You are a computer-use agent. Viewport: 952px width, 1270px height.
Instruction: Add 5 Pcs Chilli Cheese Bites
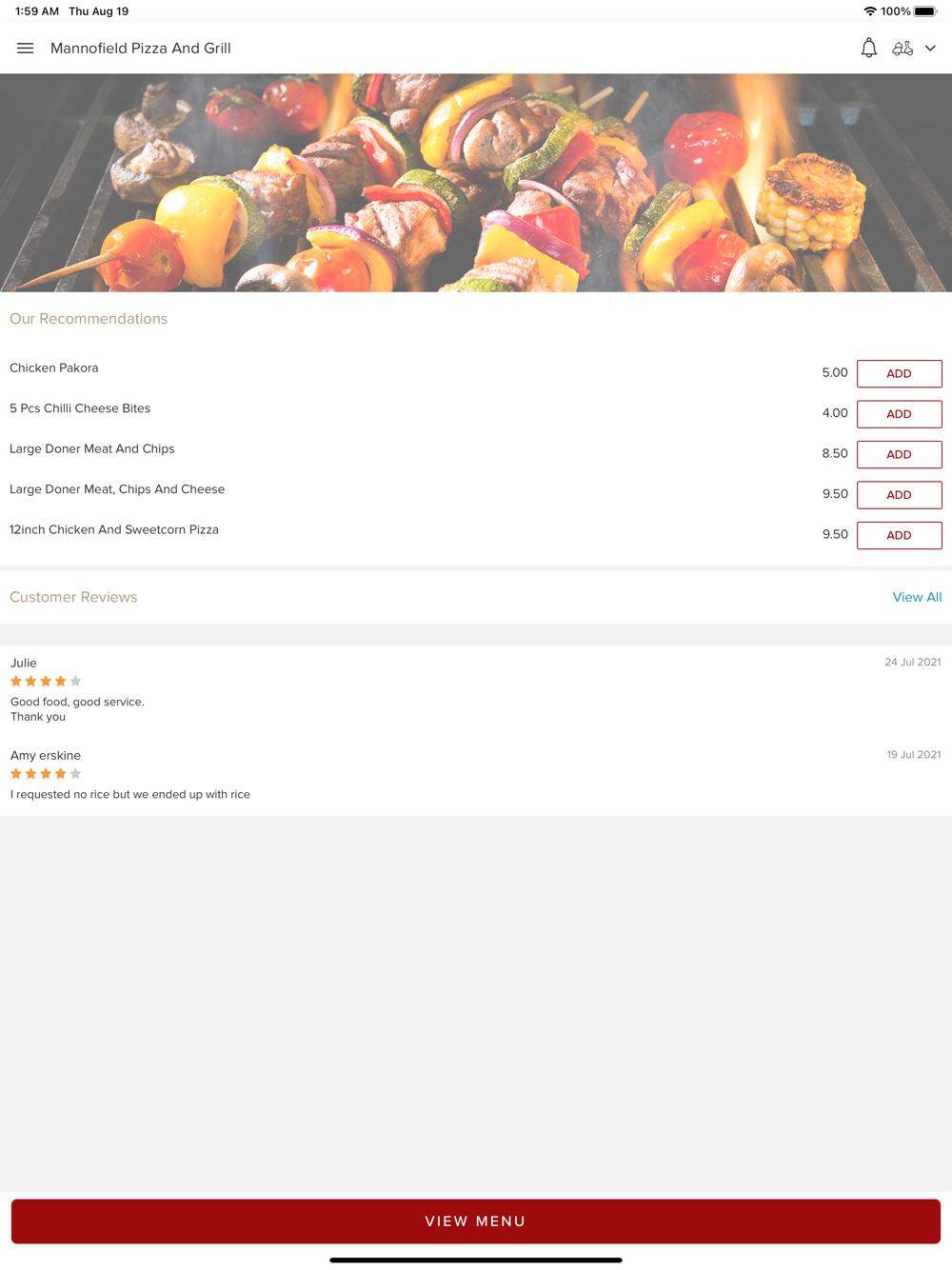click(900, 414)
